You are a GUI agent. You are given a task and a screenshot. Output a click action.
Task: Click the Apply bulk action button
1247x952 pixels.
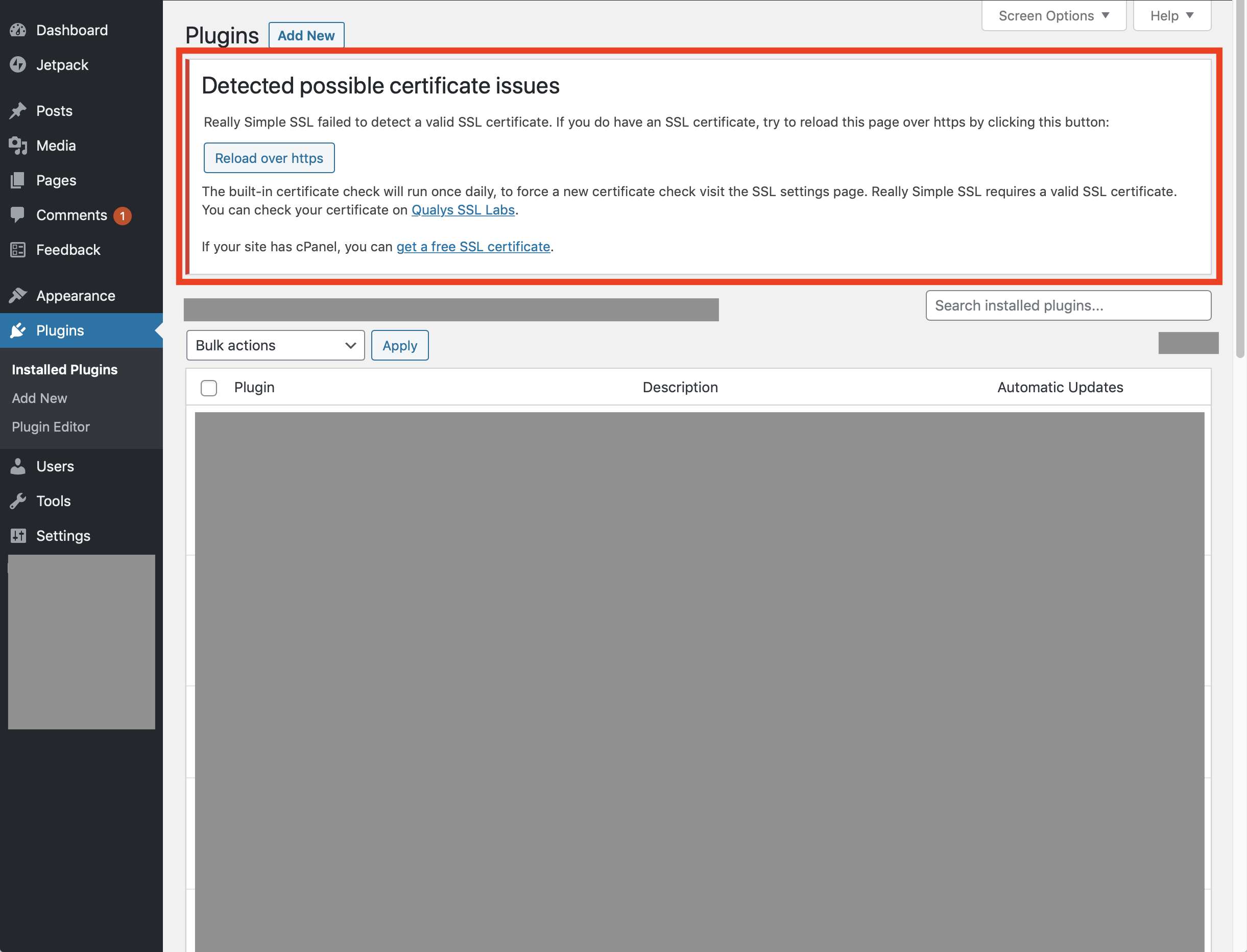400,345
